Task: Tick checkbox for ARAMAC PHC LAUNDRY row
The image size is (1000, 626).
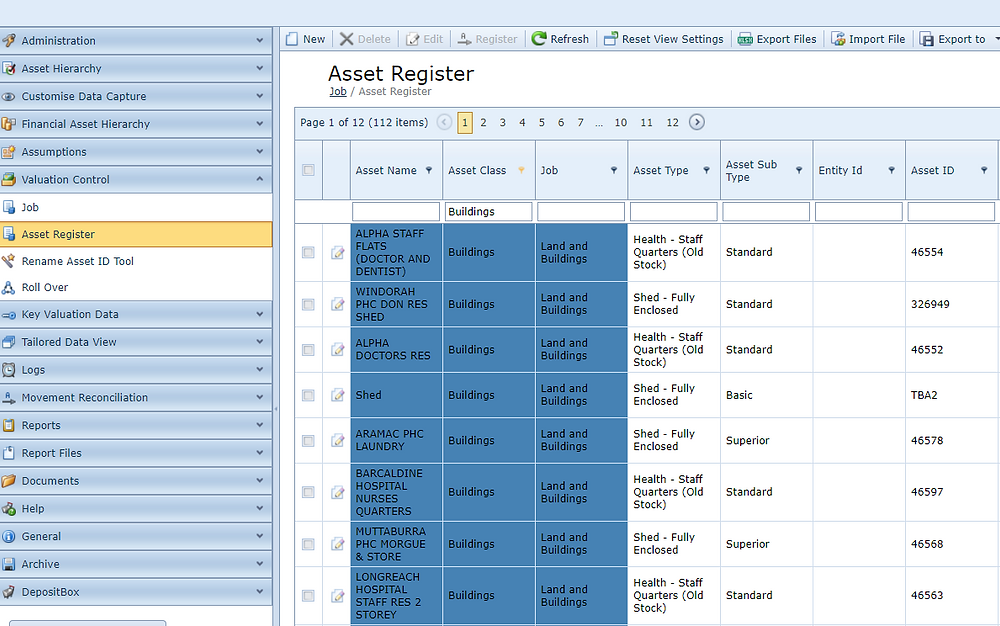Action: point(308,440)
